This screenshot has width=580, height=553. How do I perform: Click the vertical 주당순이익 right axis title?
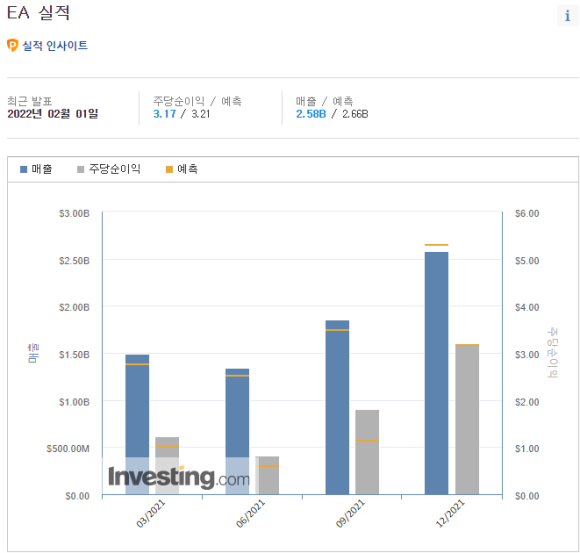pos(553,353)
